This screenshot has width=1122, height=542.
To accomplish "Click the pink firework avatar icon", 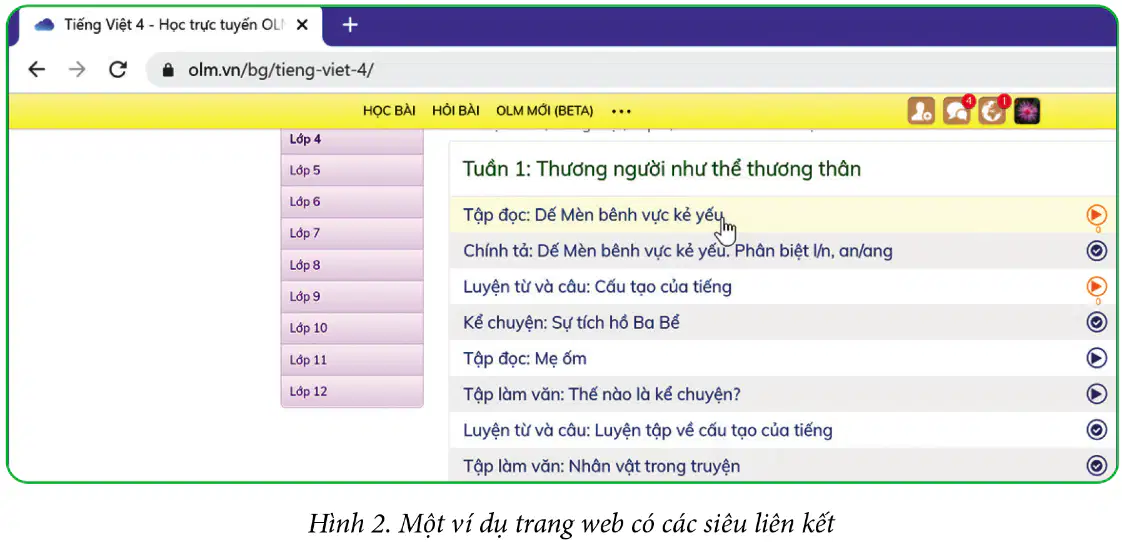I will click(x=1027, y=111).
